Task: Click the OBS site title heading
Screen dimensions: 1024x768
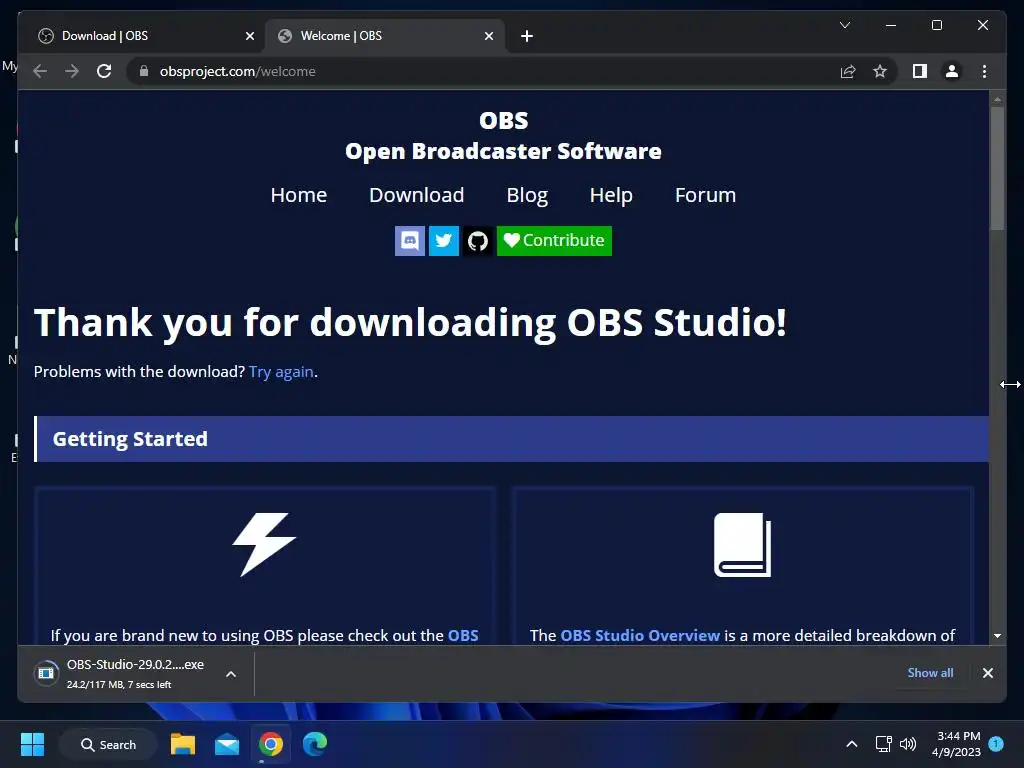Action: tap(504, 121)
